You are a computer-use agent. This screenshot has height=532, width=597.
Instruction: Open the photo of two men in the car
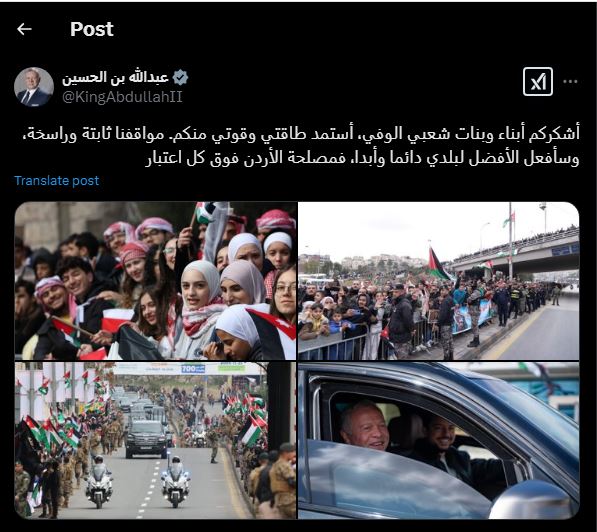(x=439, y=441)
